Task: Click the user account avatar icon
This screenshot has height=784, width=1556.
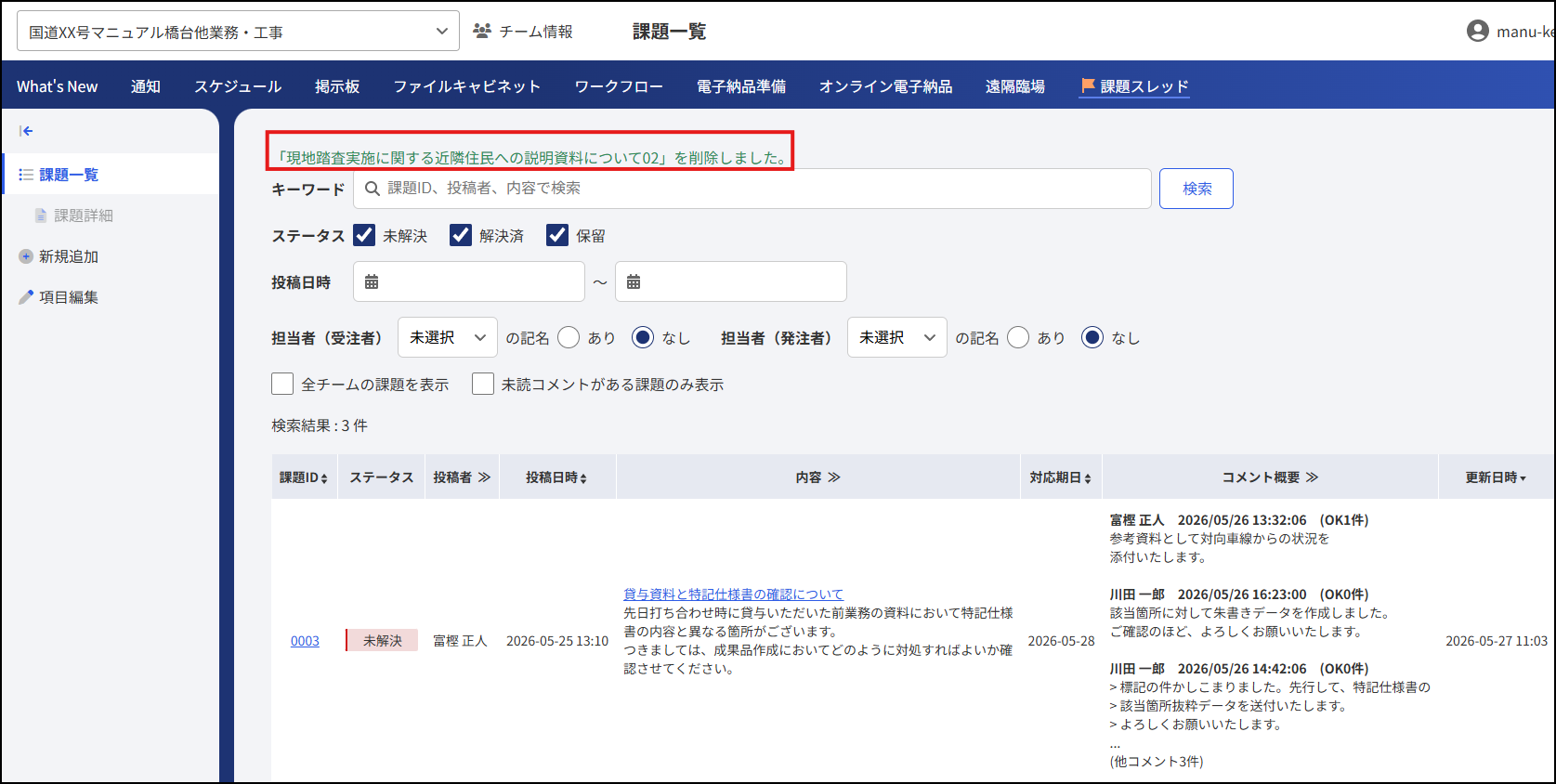Action: 1477,31
